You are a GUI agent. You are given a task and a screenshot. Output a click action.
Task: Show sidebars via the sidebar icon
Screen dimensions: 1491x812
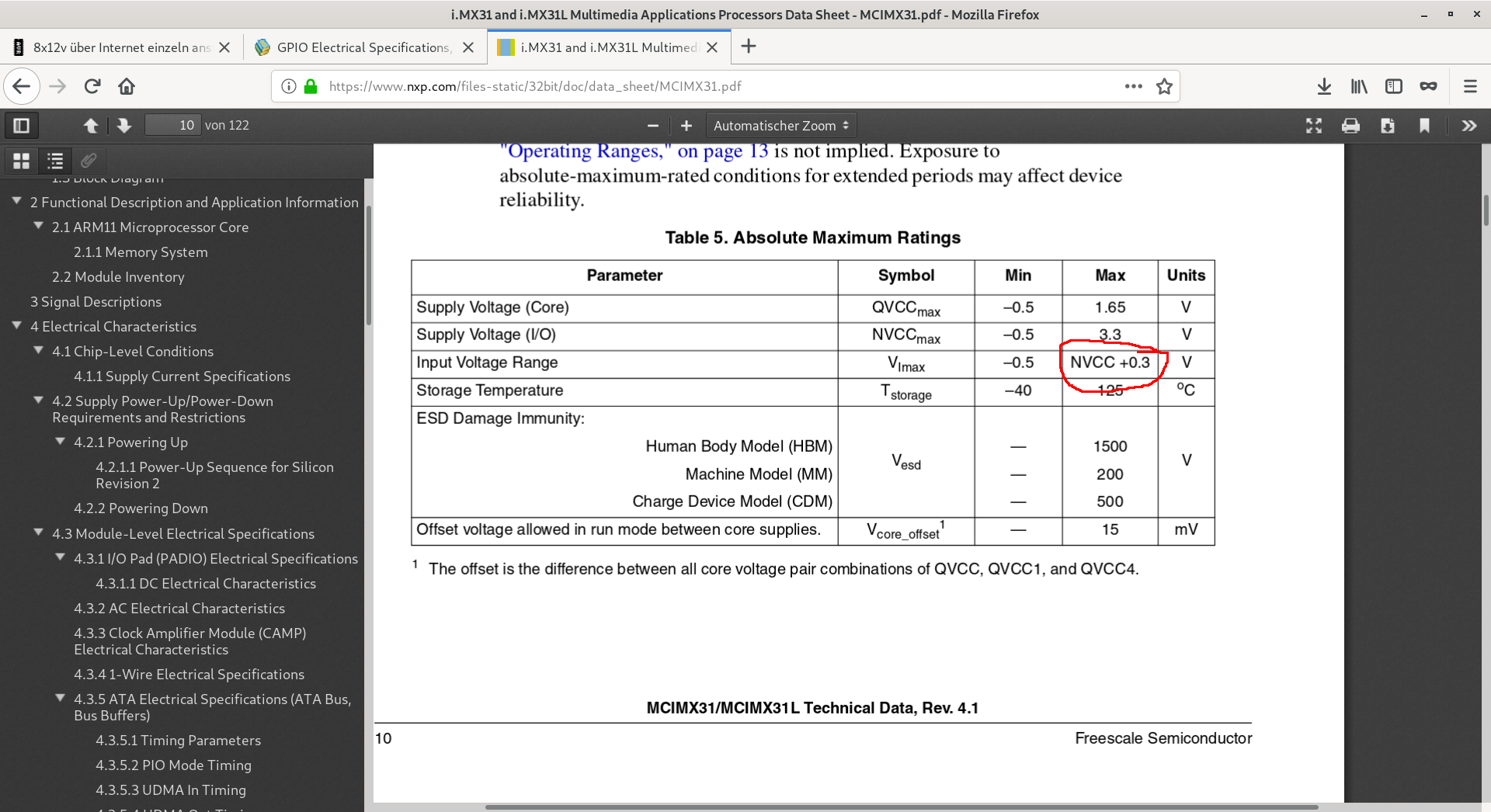click(1394, 86)
